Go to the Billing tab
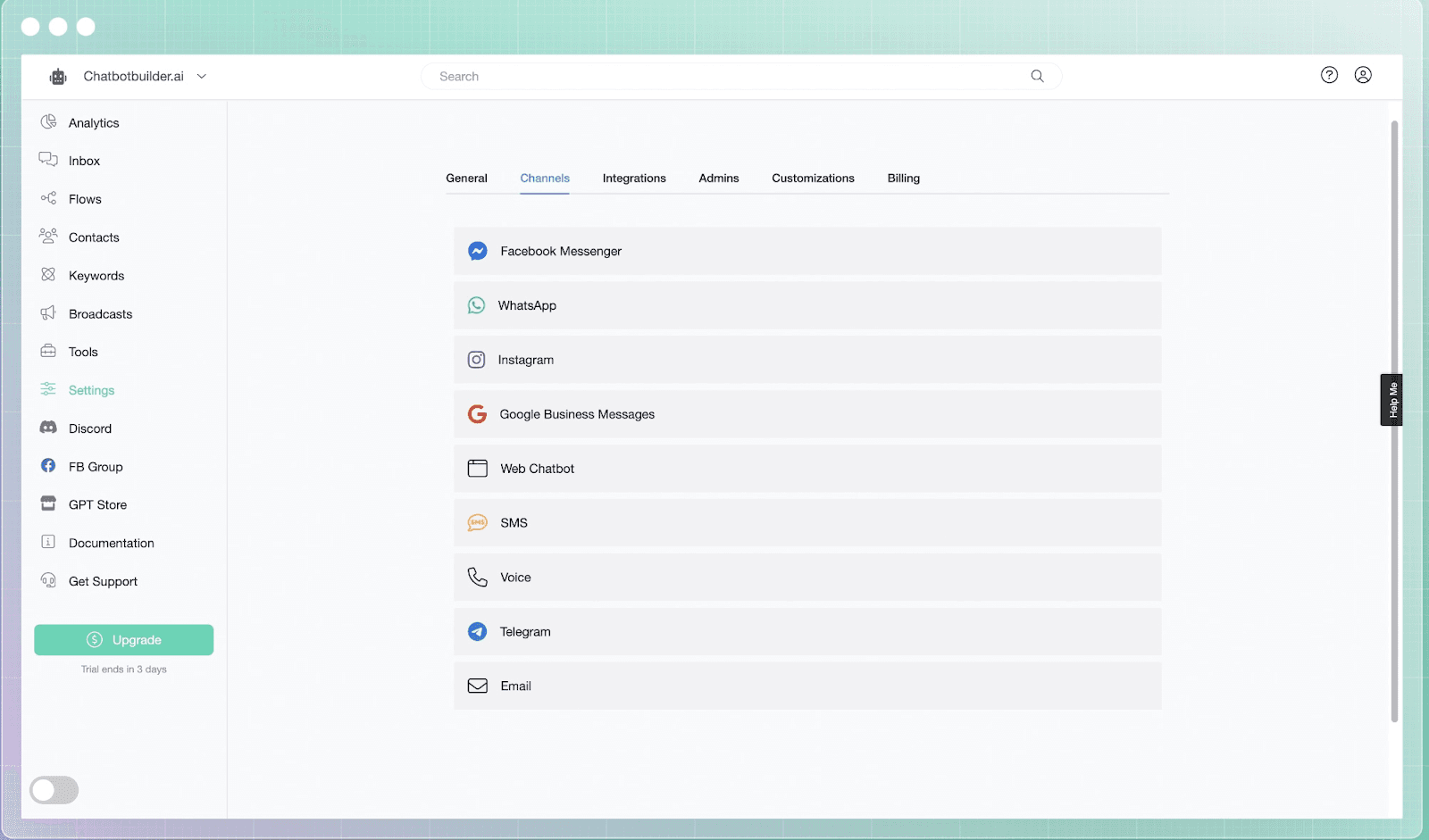 pyautogui.click(x=904, y=179)
